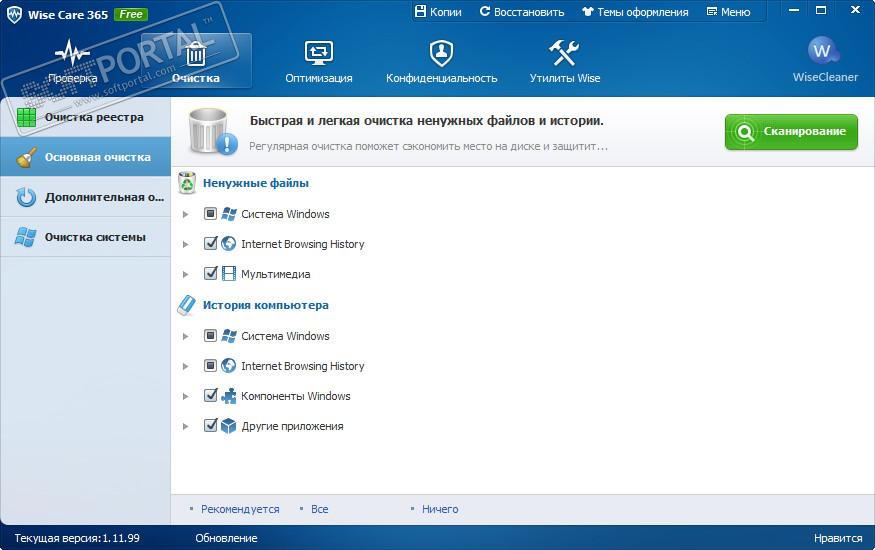Expand the Другие приложения row
This screenshot has height=550, width=875.
pyautogui.click(x=186, y=427)
